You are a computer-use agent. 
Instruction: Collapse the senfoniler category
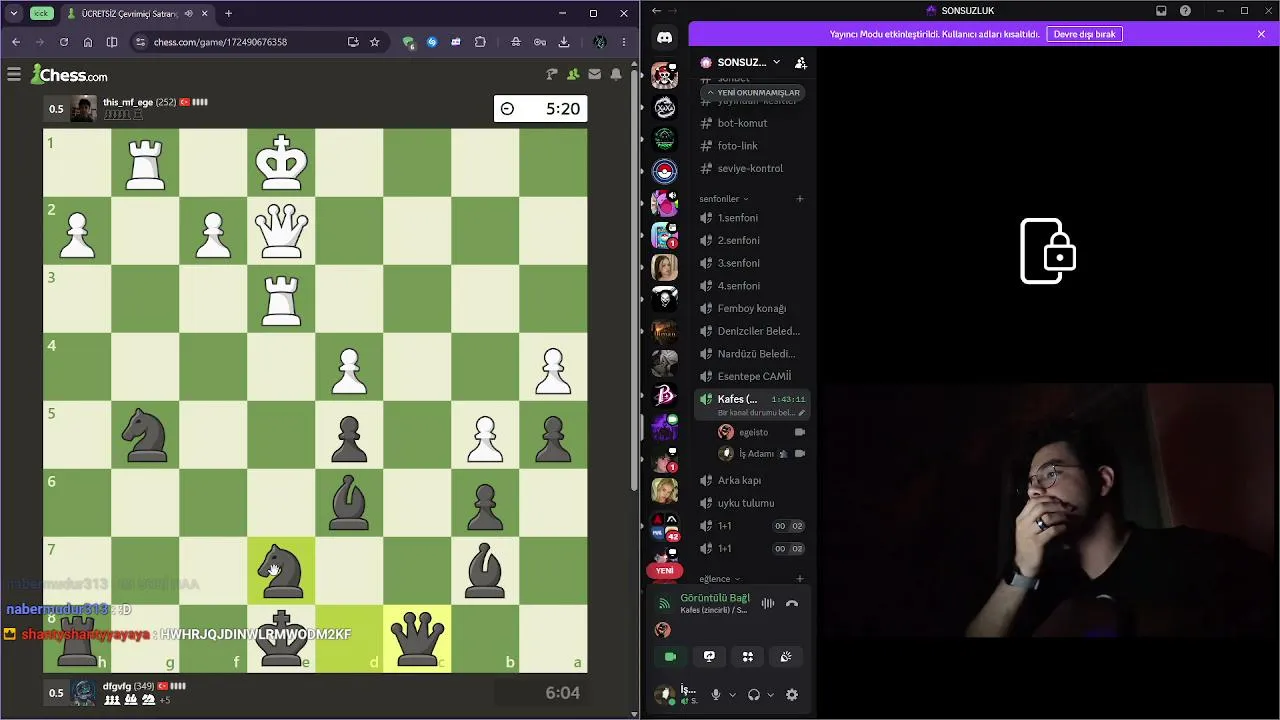pyautogui.click(x=724, y=199)
